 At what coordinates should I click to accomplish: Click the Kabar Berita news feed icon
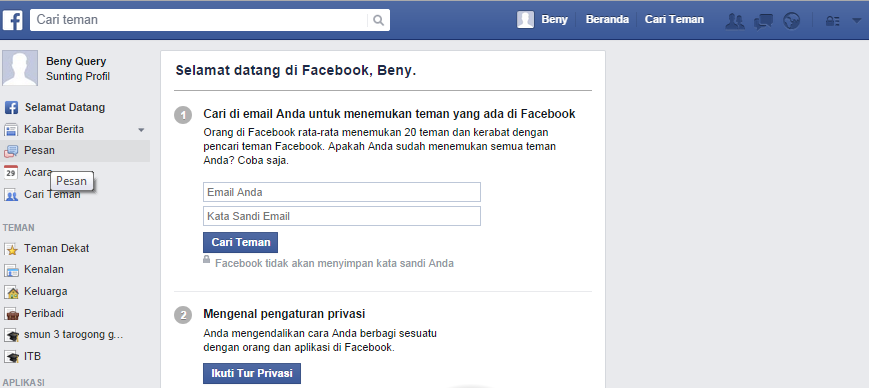coord(11,130)
